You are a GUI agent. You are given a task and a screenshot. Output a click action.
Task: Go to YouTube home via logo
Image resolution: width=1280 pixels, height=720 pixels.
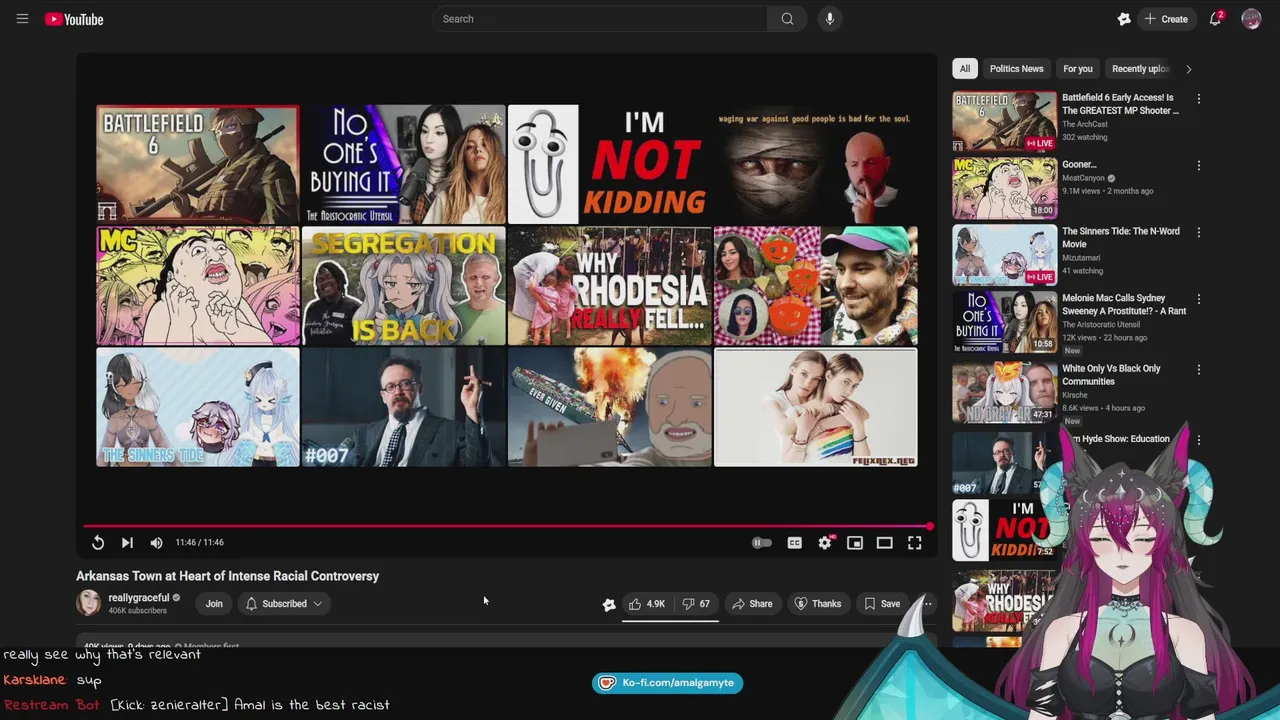pos(74,19)
